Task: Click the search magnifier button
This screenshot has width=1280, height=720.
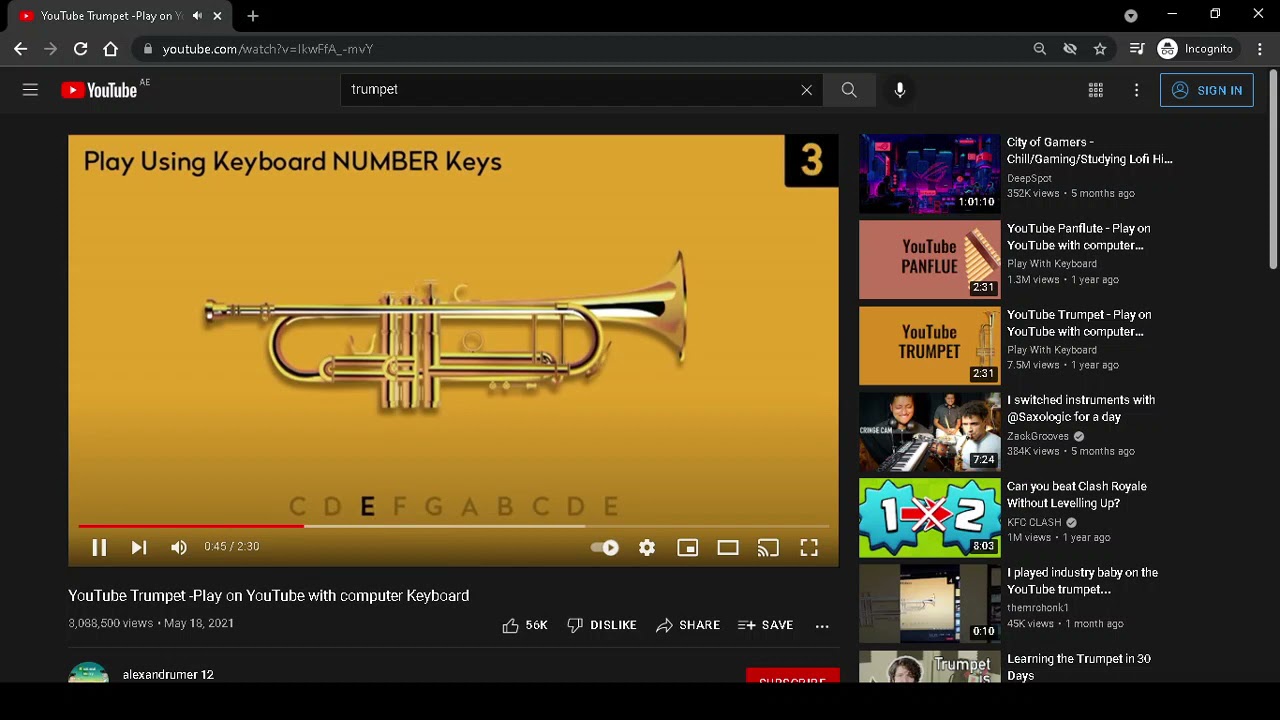Action: (849, 90)
